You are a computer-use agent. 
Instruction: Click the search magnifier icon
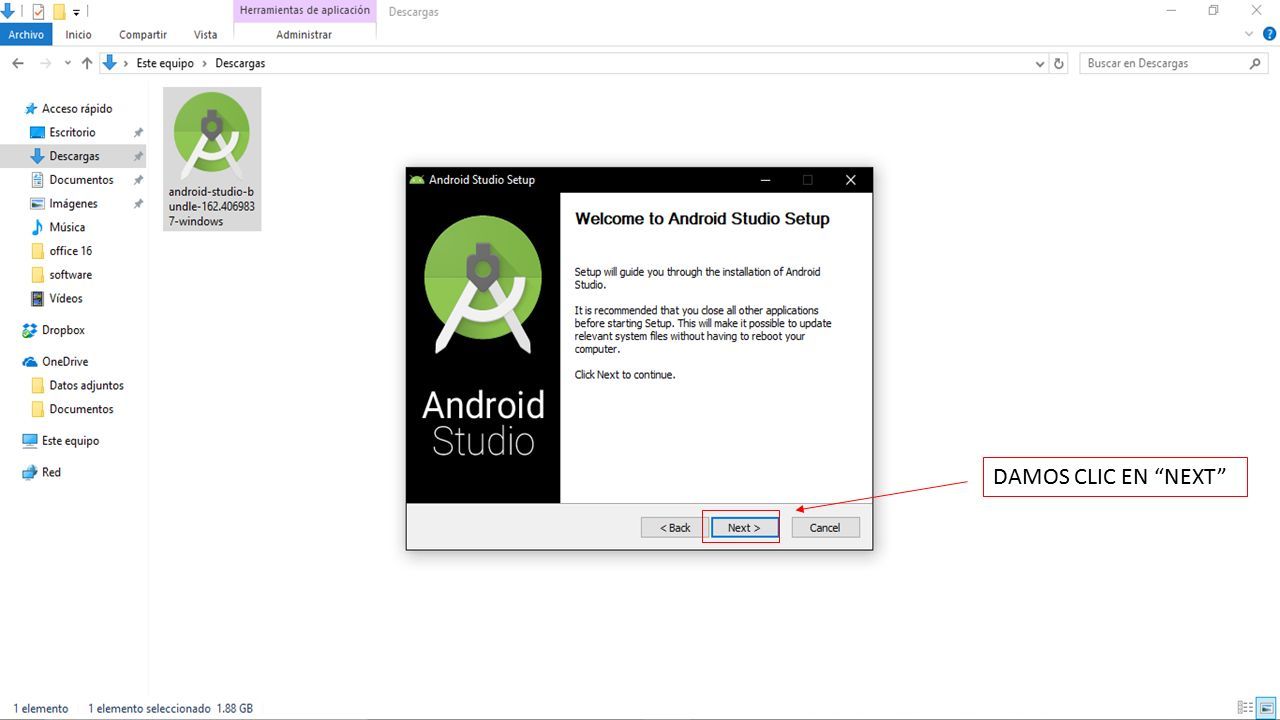point(1256,63)
